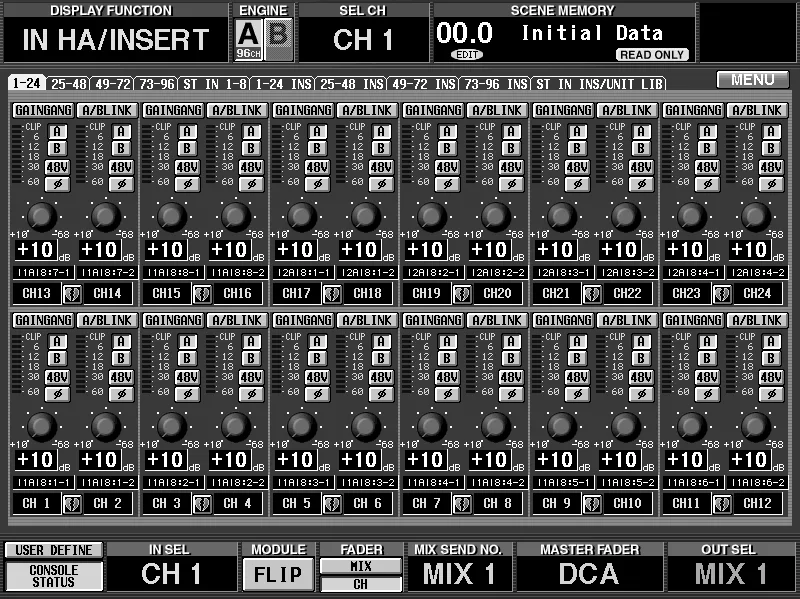Select engine A
800x599 pixels.
point(248,39)
